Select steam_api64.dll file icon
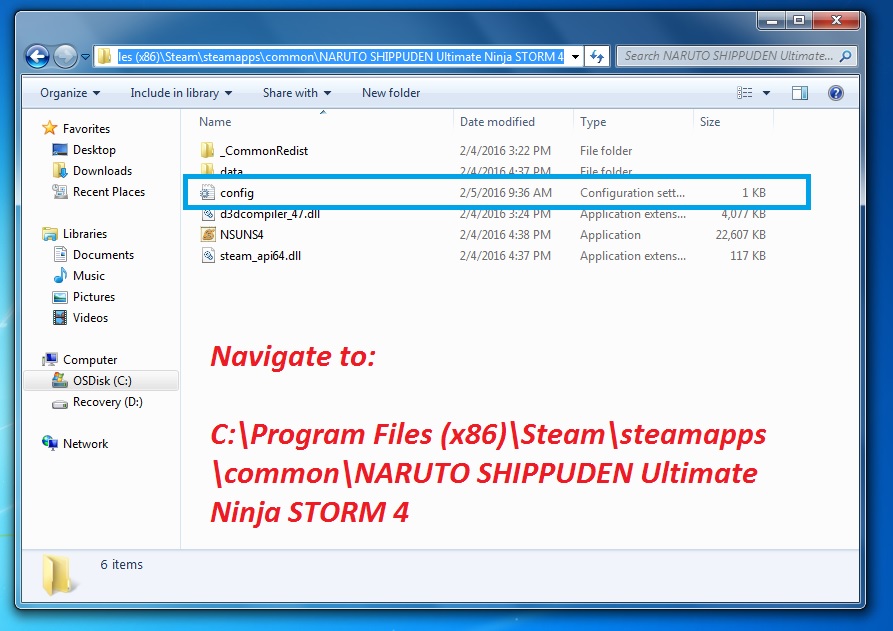Viewport: 893px width, 631px height. (208, 256)
